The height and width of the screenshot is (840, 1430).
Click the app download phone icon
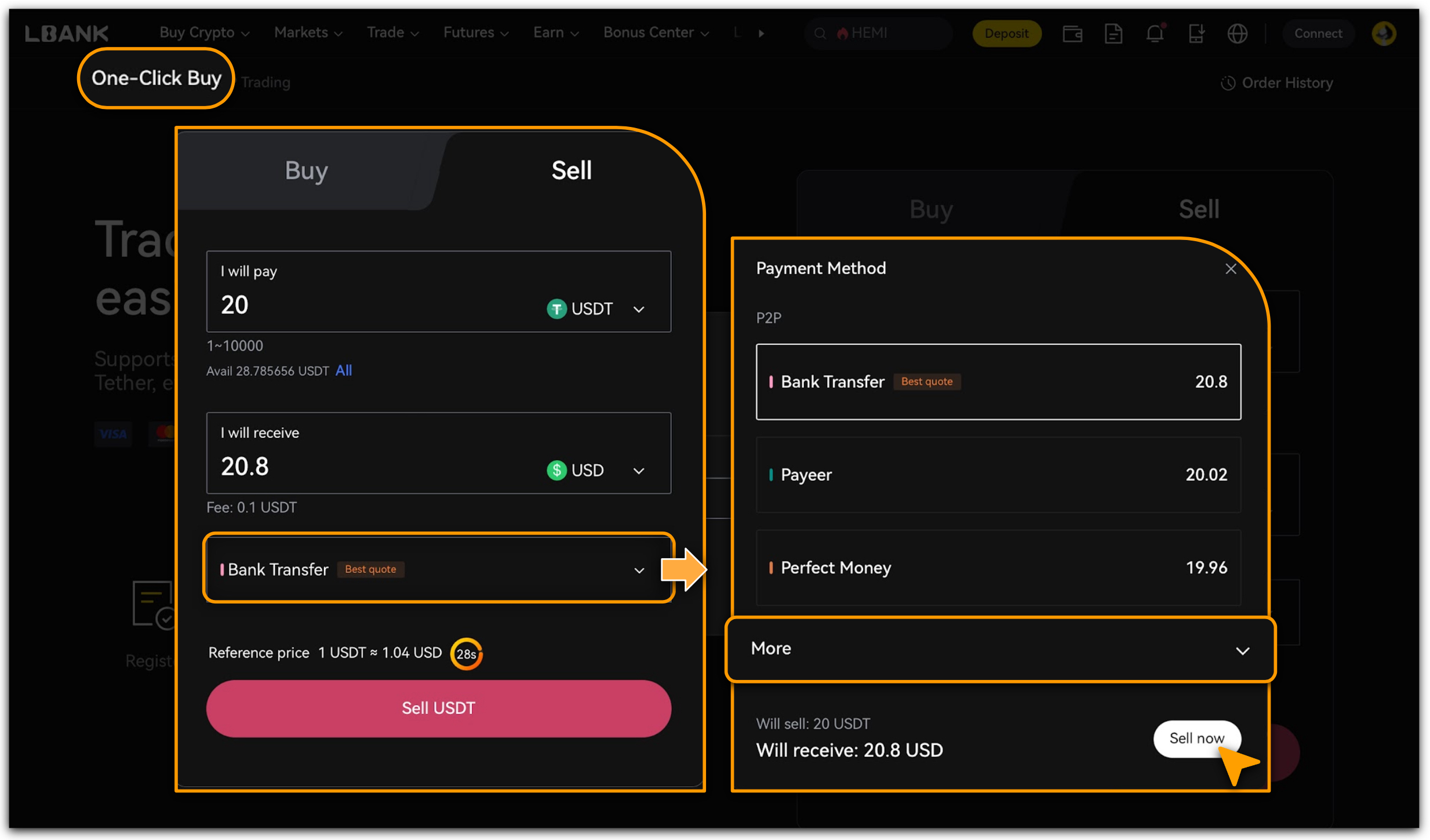[x=1196, y=34]
